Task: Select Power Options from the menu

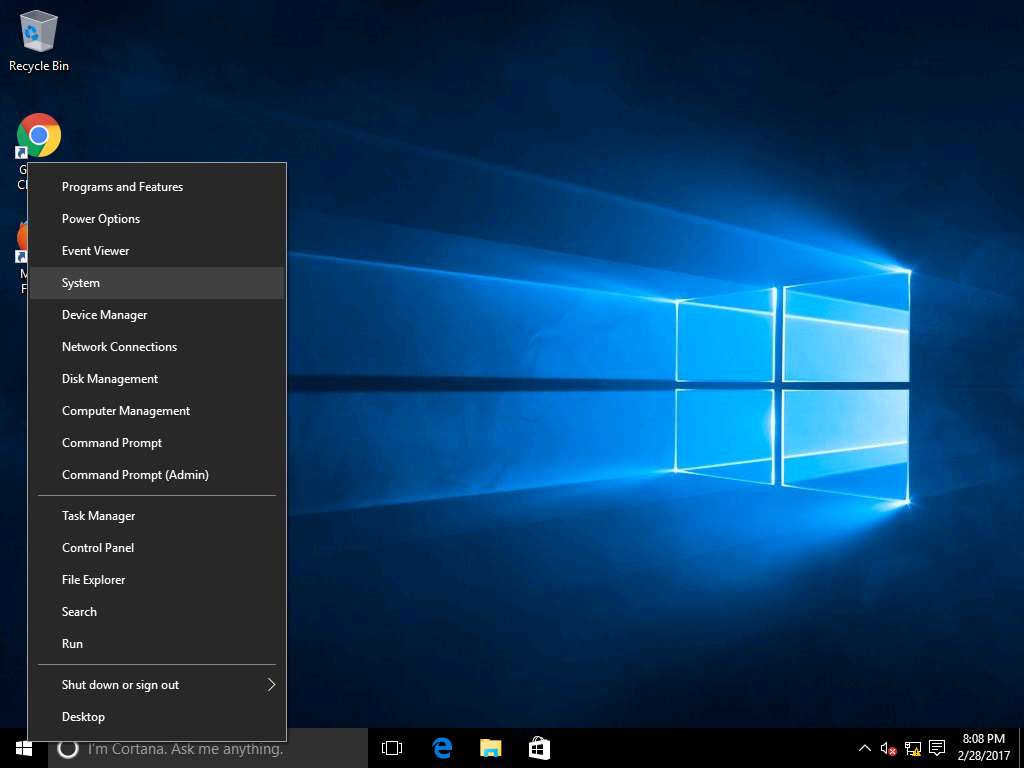Action: click(x=157, y=219)
